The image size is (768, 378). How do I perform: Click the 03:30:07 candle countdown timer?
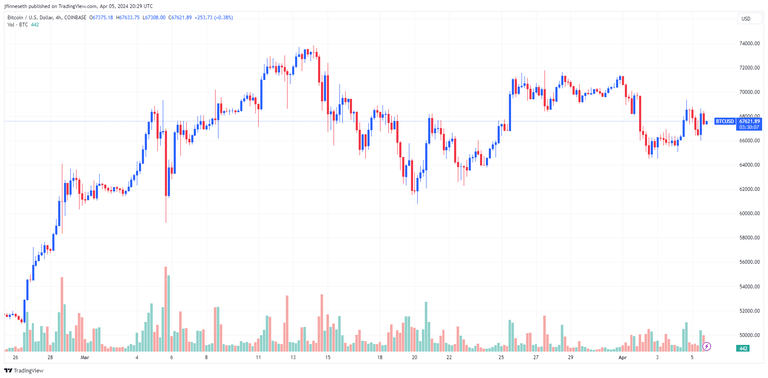(749, 127)
